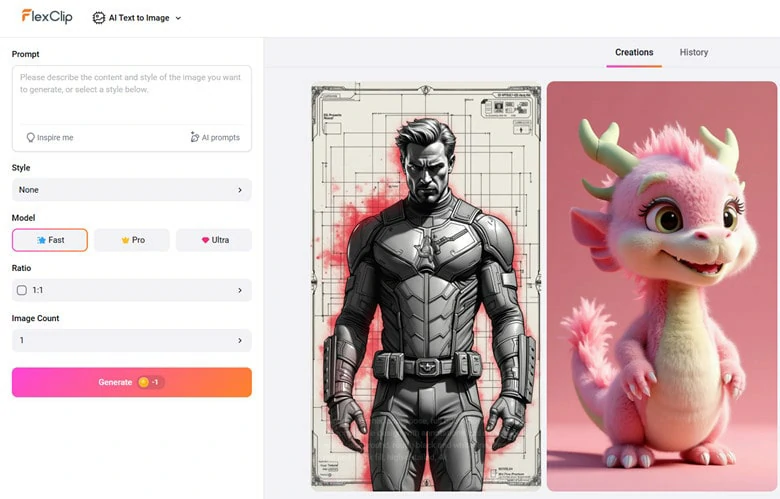Click the square ratio icon beside 1:1
The width and height of the screenshot is (780, 499).
[21, 290]
